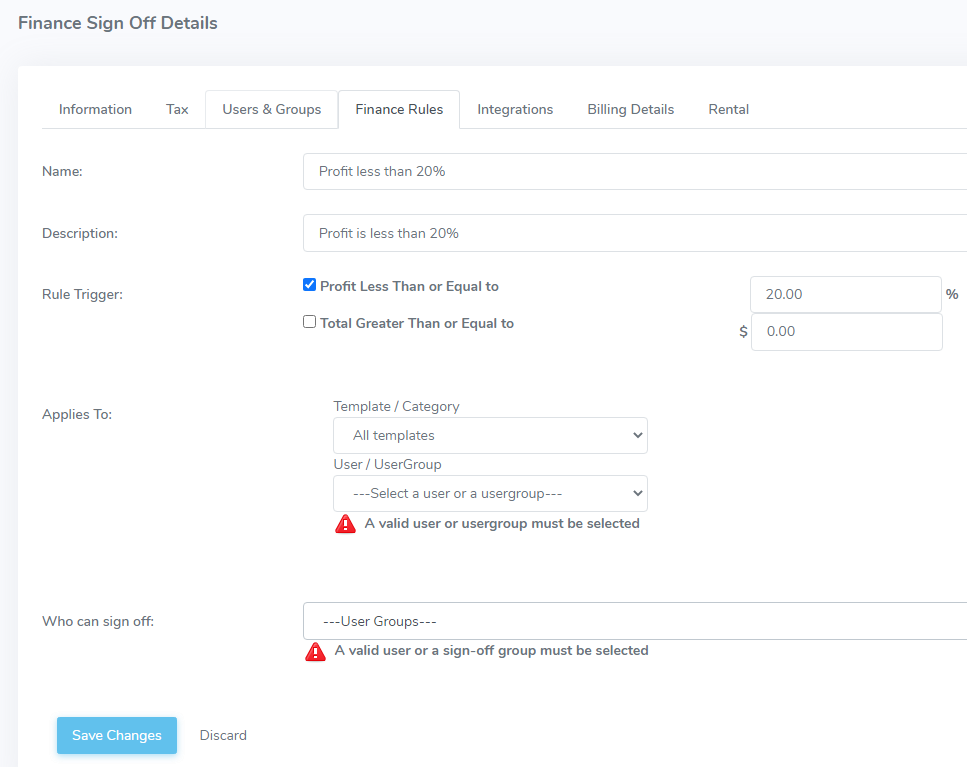Select the Finance Rules tab
Screen dimensions: 967x767
[399, 109]
